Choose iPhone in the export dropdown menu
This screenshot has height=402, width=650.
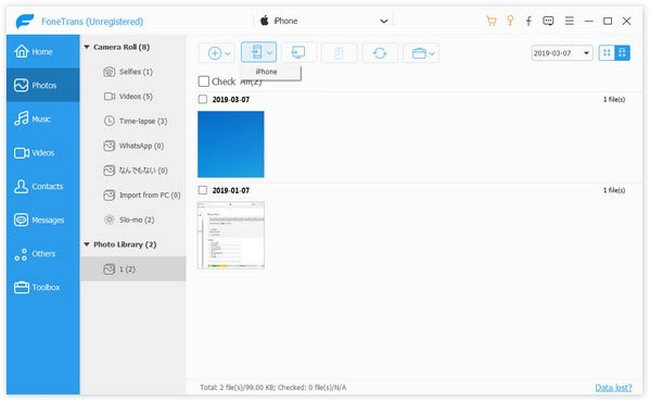267,71
